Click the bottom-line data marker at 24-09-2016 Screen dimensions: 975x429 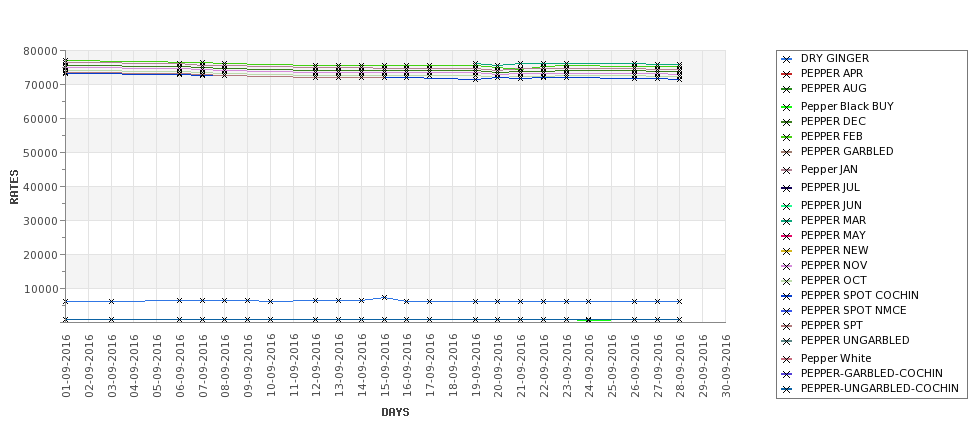pyautogui.click(x=588, y=320)
